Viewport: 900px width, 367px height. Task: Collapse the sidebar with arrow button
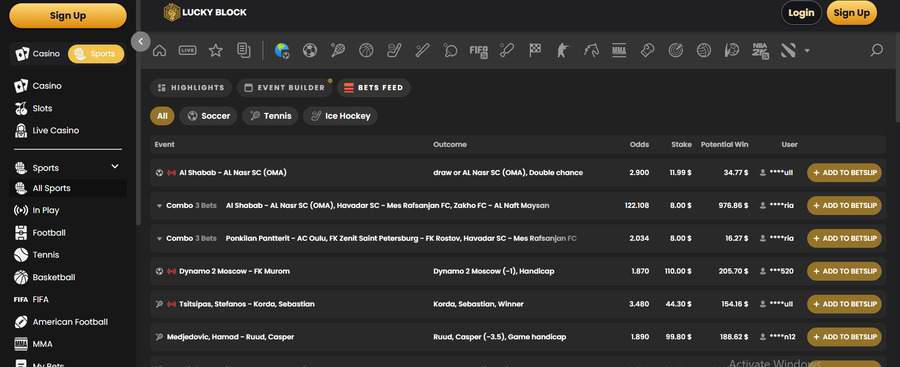click(141, 41)
